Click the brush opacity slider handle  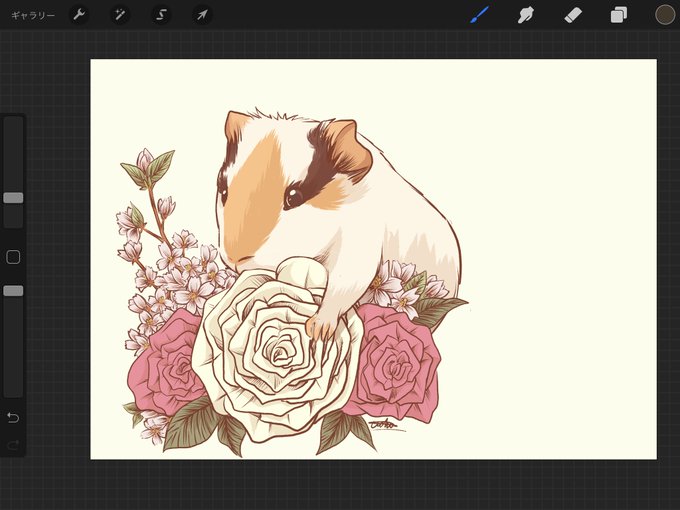pos(13,291)
